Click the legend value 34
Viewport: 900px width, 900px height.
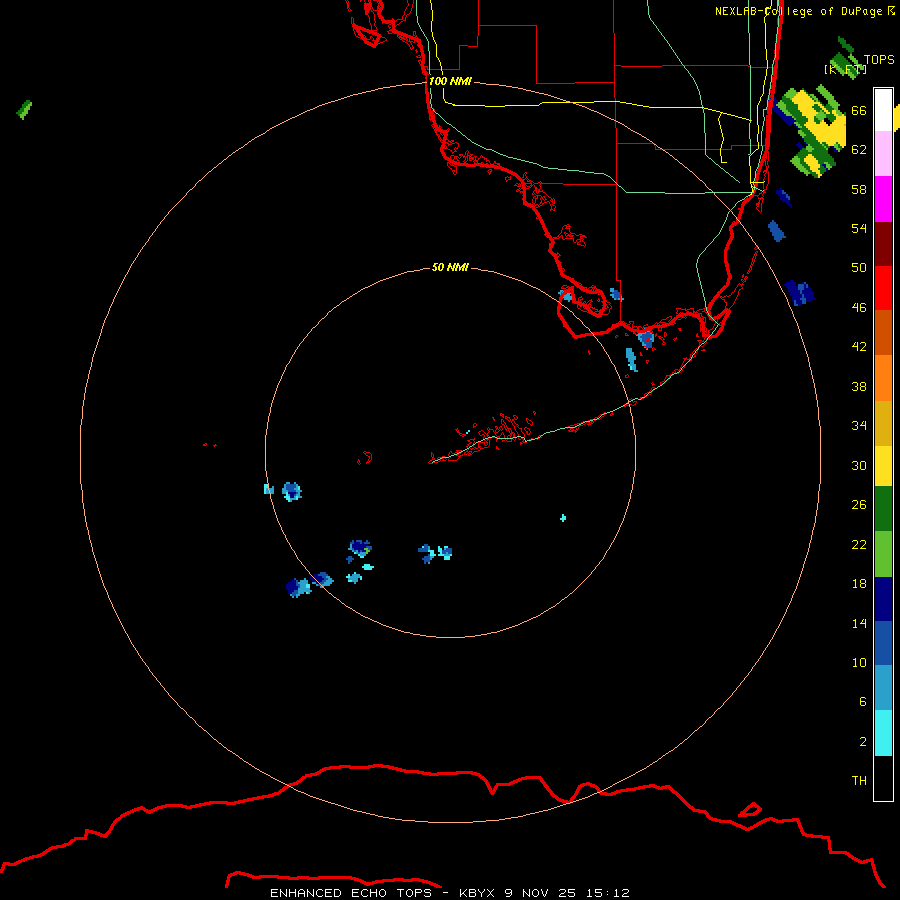point(859,426)
